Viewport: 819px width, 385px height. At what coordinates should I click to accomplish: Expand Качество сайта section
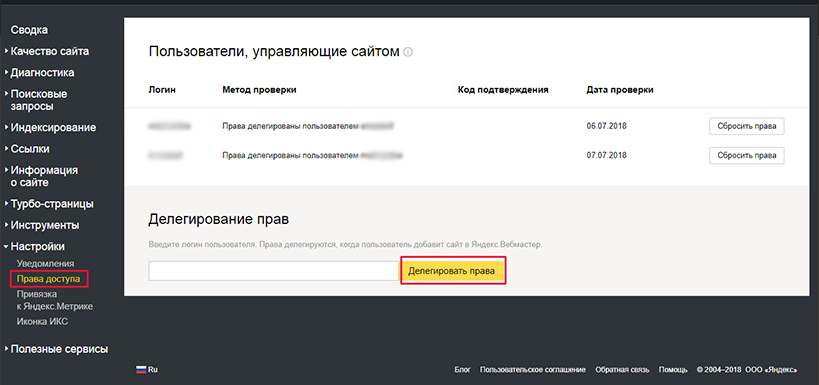[50, 51]
